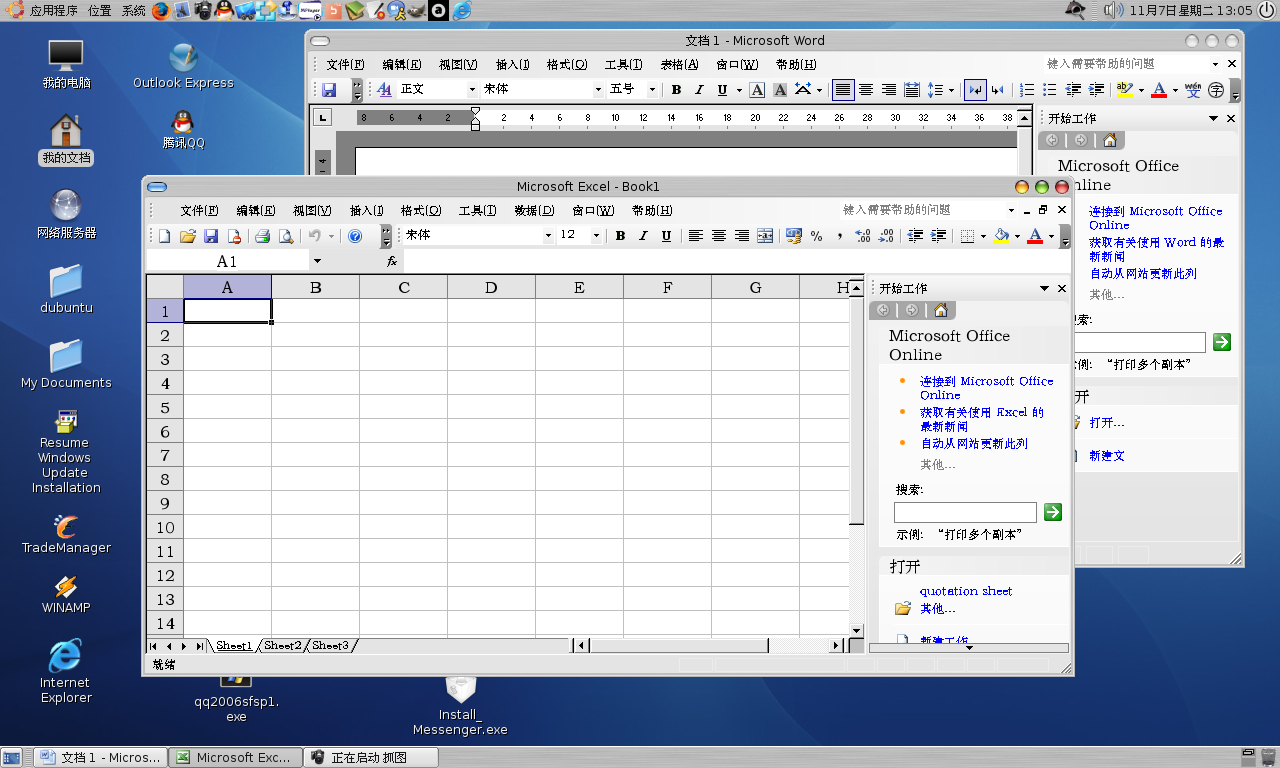Click green search arrow button in Excel pane
The image size is (1280, 768).
coord(1052,512)
